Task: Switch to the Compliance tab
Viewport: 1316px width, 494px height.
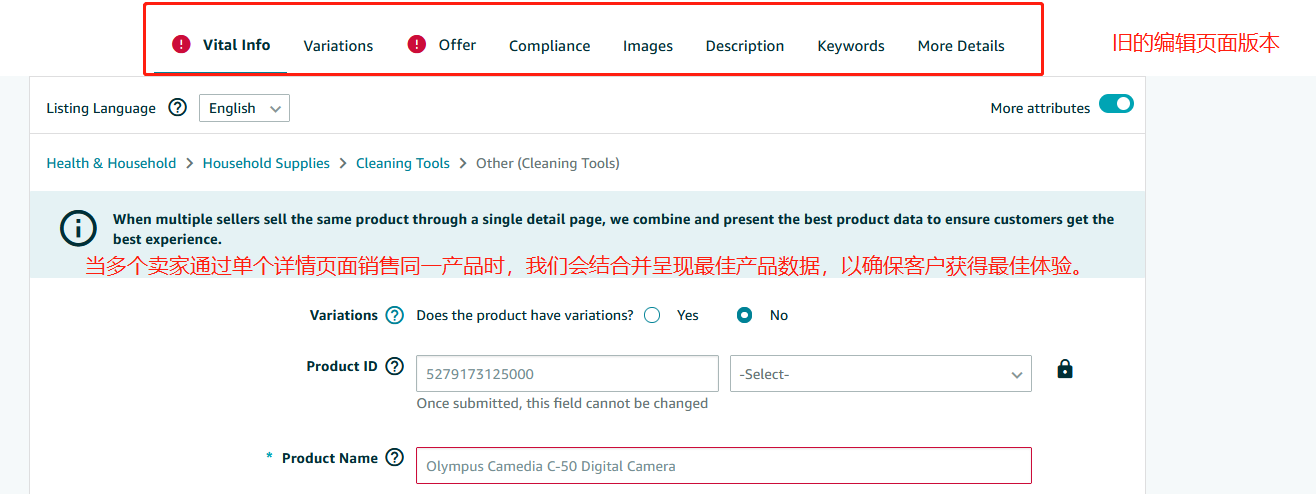Action: [x=549, y=46]
